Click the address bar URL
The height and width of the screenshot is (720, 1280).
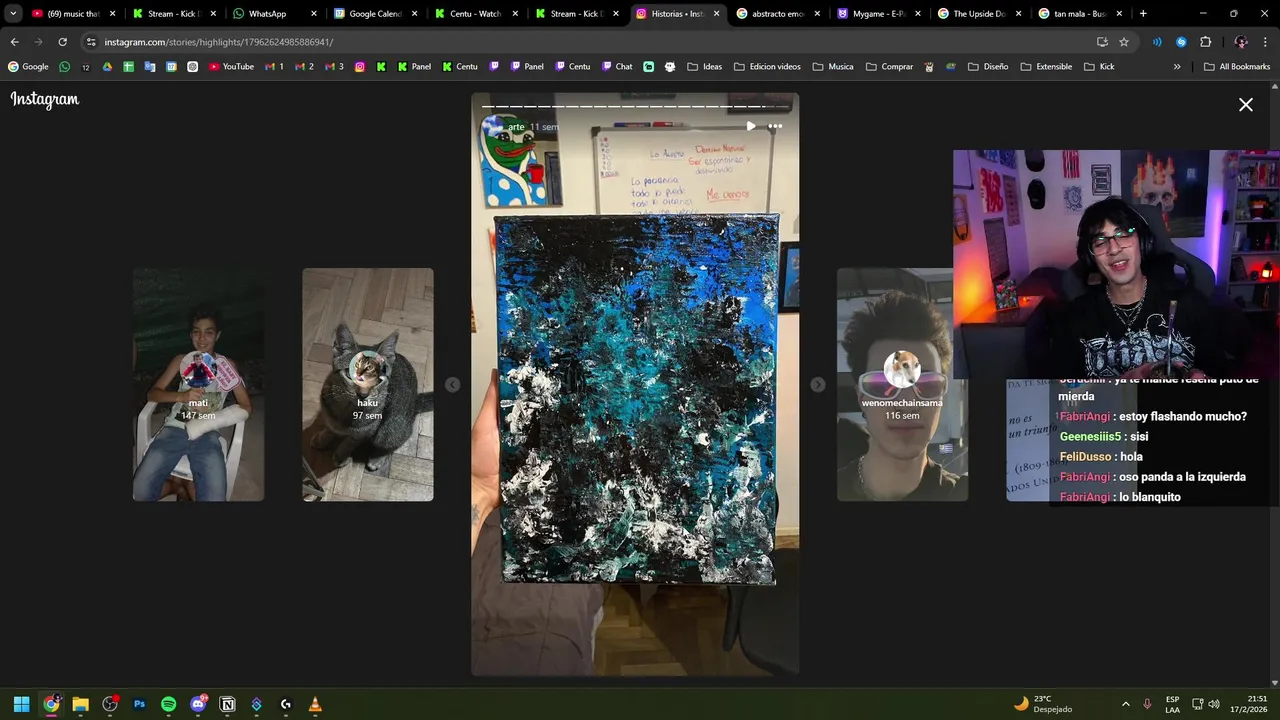(219, 42)
